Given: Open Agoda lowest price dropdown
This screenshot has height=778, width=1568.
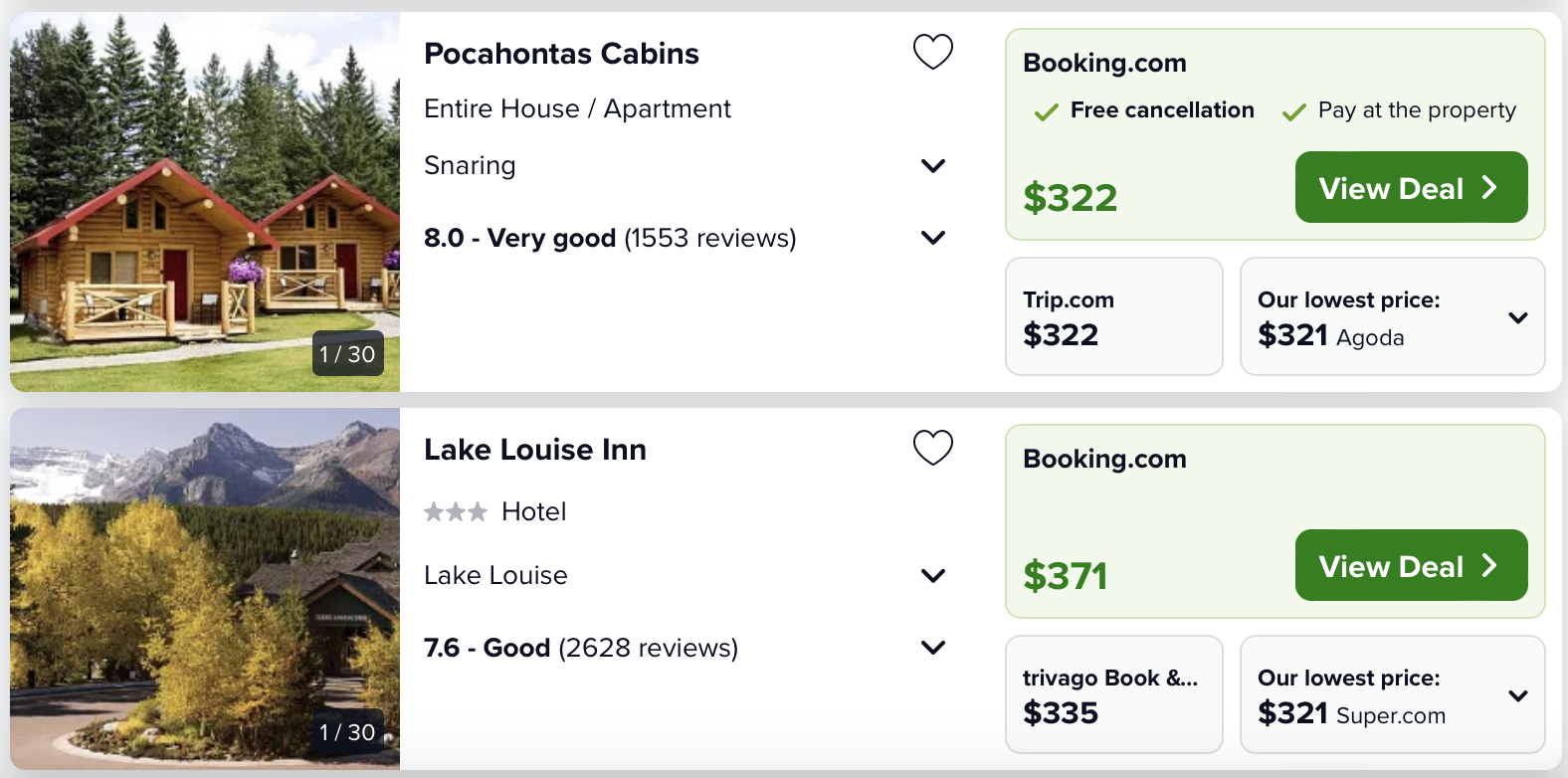Looking at the screenshot, I should click(x=1517, y=318).
